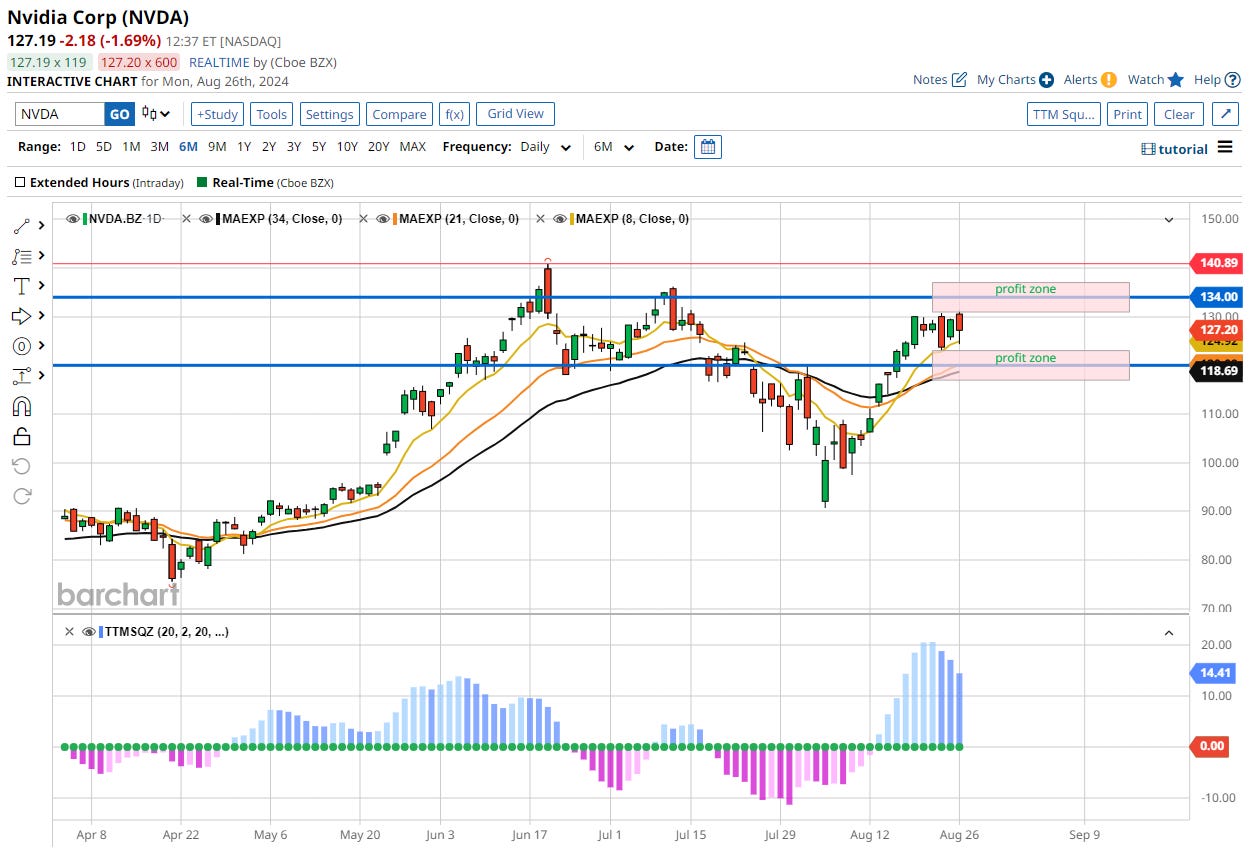Click the GO button

[119, 114]
